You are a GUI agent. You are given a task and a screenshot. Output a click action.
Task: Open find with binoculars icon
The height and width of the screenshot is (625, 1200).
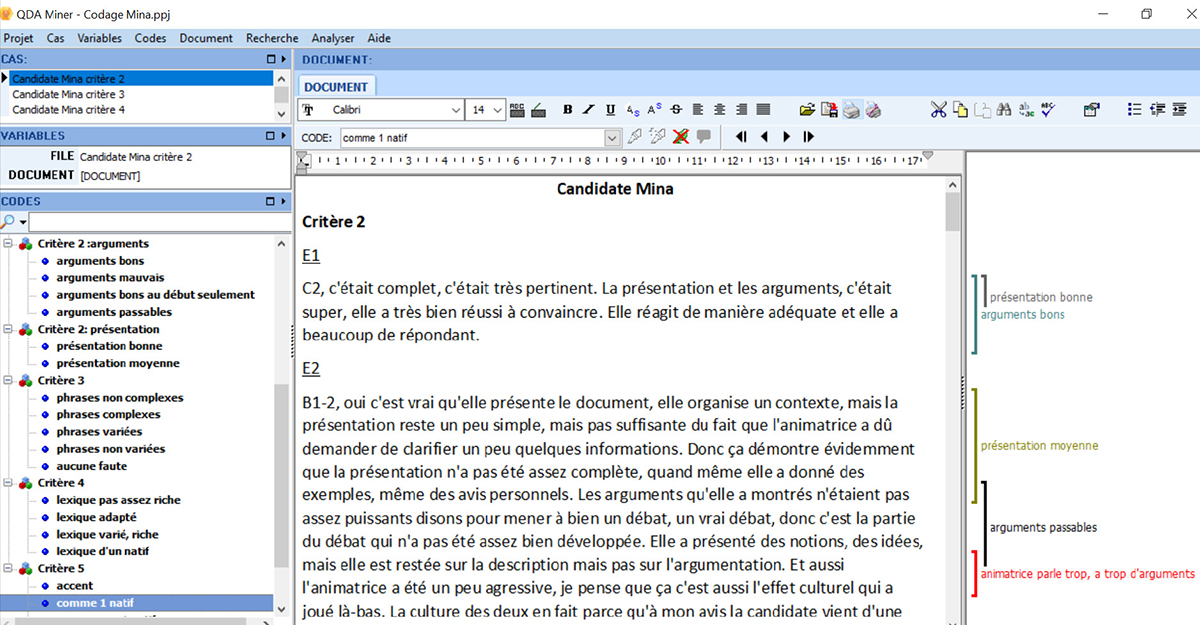click(x=1004, y=110)
